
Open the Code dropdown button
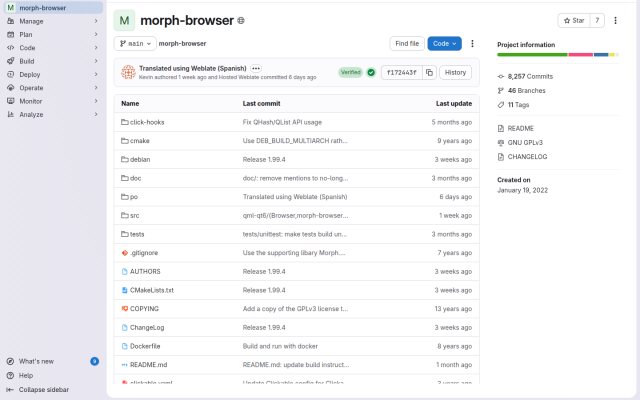pos(444,44)
